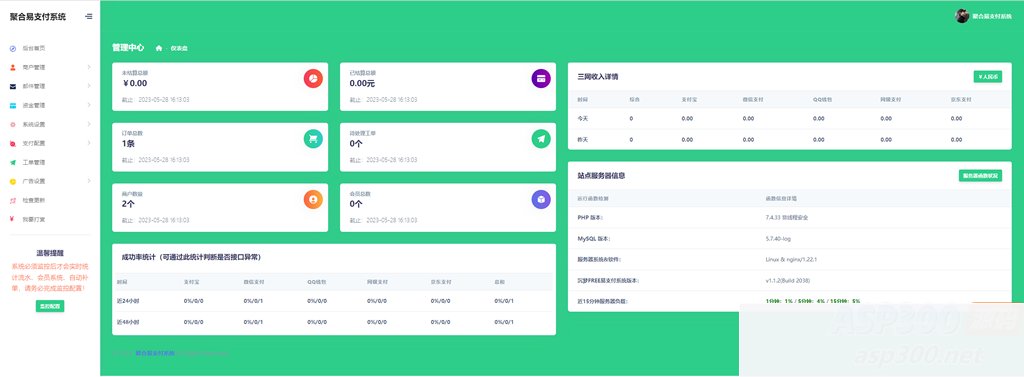The height and width of the screenshot is (377, 1024).
Task: Expand the 系统设置 submenu chevron
Action: [89, 124]
